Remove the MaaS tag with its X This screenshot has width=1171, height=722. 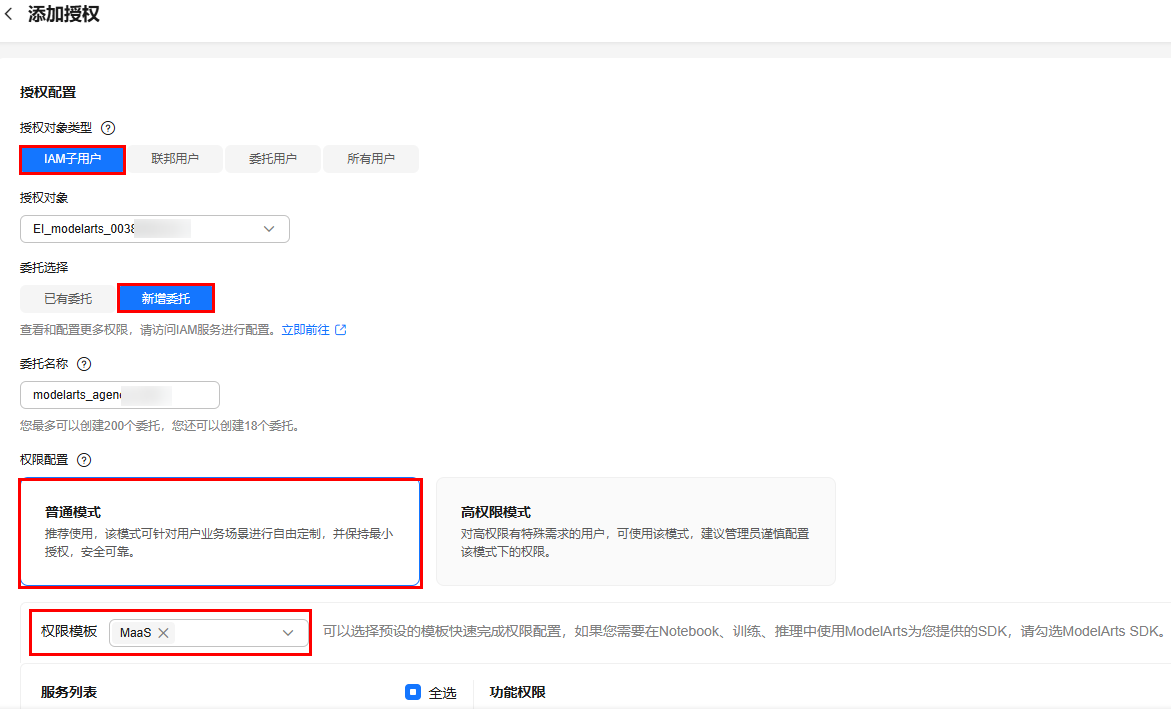point(163,633)
